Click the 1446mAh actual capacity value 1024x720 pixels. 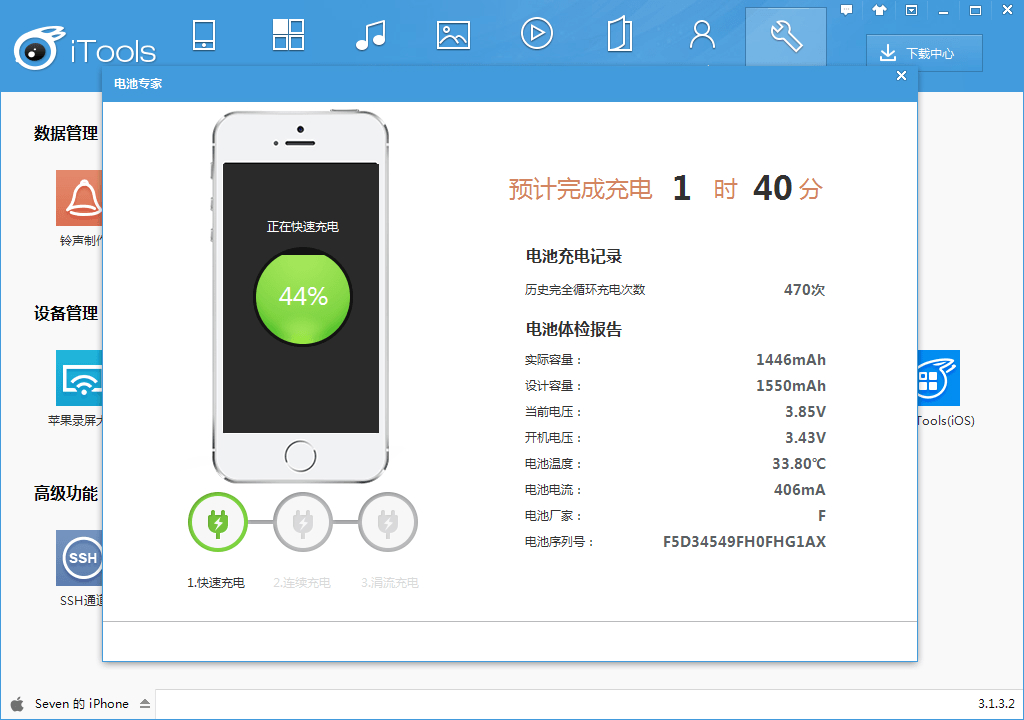pyautogui.click(x=791, y=360)
